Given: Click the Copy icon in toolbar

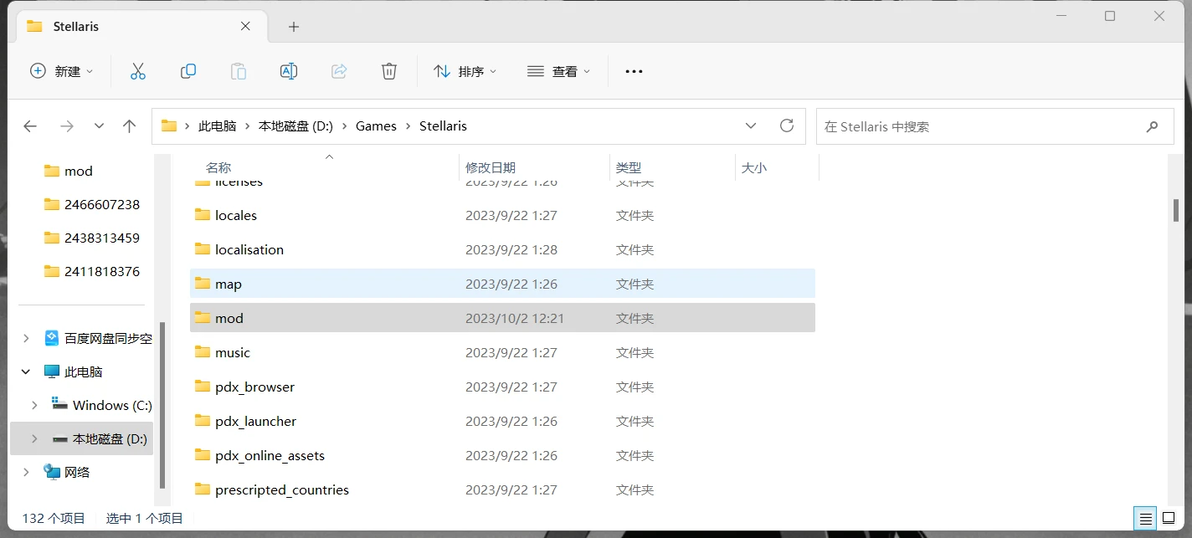Looking at the screenshot, I should click(x=188, y=71).
